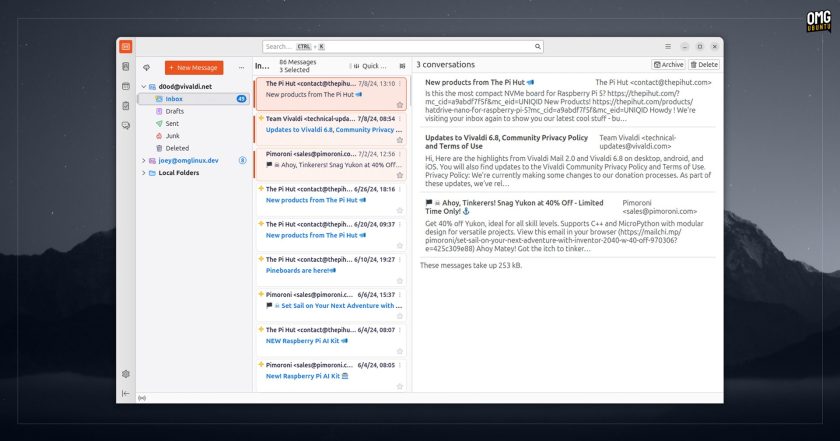The image size is (840, 441).
Task: Focus the global Search field
Action: [x=403, y=47]
